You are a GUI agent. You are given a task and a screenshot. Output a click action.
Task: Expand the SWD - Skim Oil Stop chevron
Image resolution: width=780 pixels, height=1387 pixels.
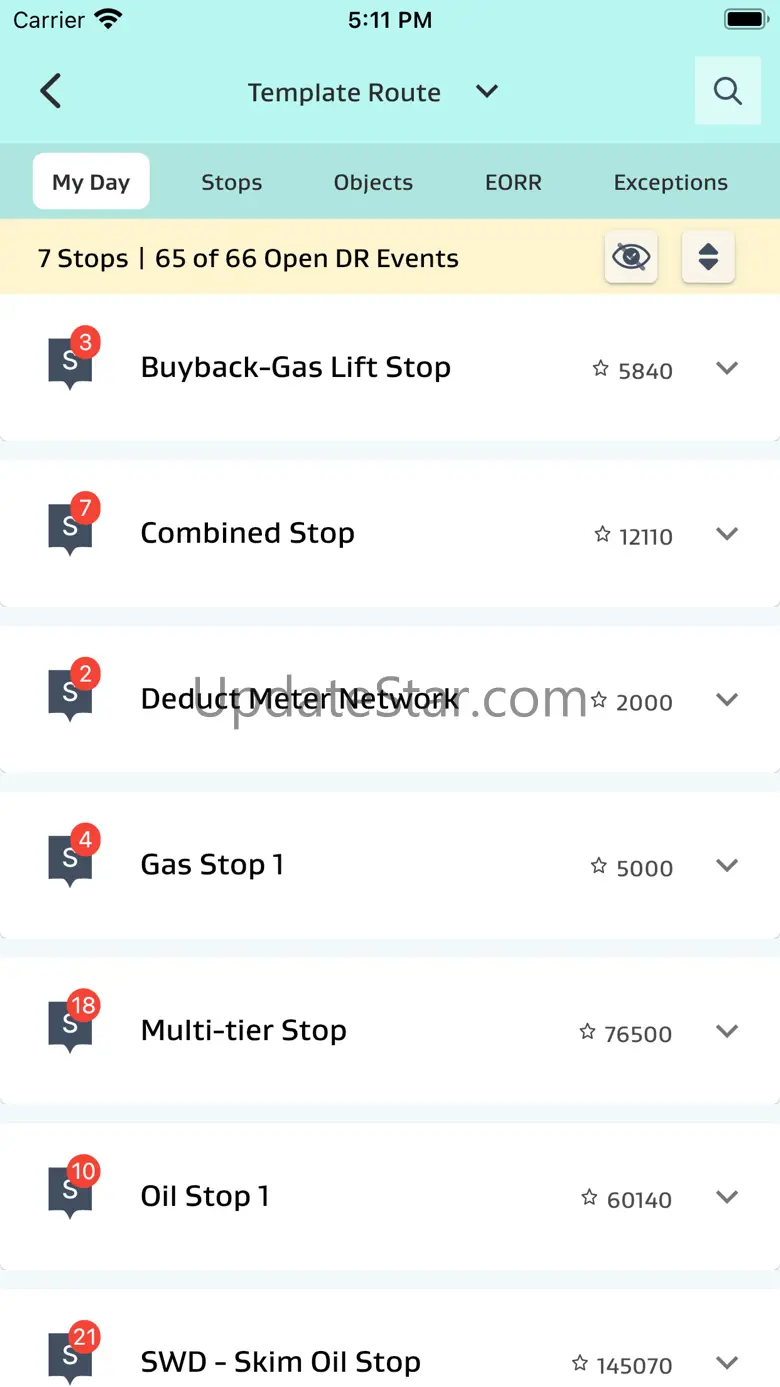(727, 1362)
